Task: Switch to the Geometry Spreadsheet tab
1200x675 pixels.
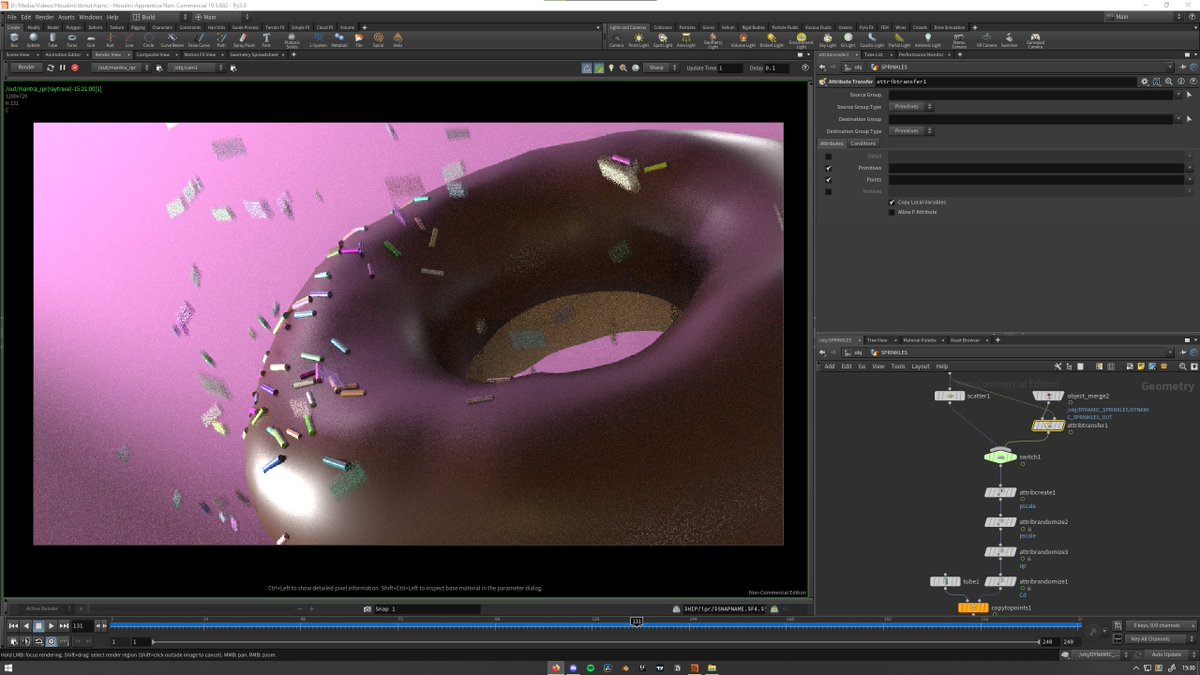Action: click(x=254, y=54)
